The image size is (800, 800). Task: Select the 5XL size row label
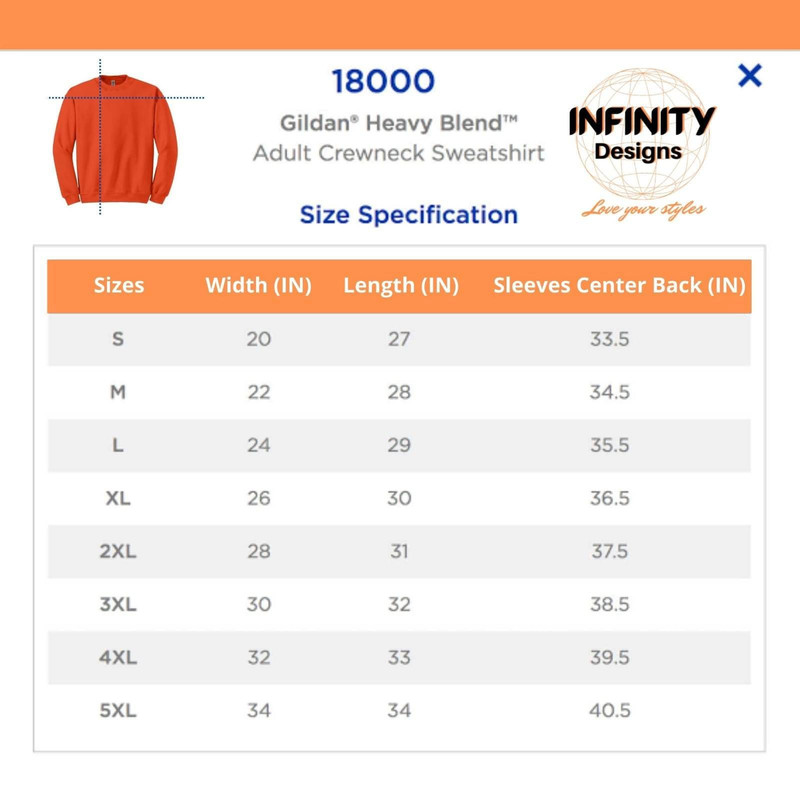[x=118, y=711]
